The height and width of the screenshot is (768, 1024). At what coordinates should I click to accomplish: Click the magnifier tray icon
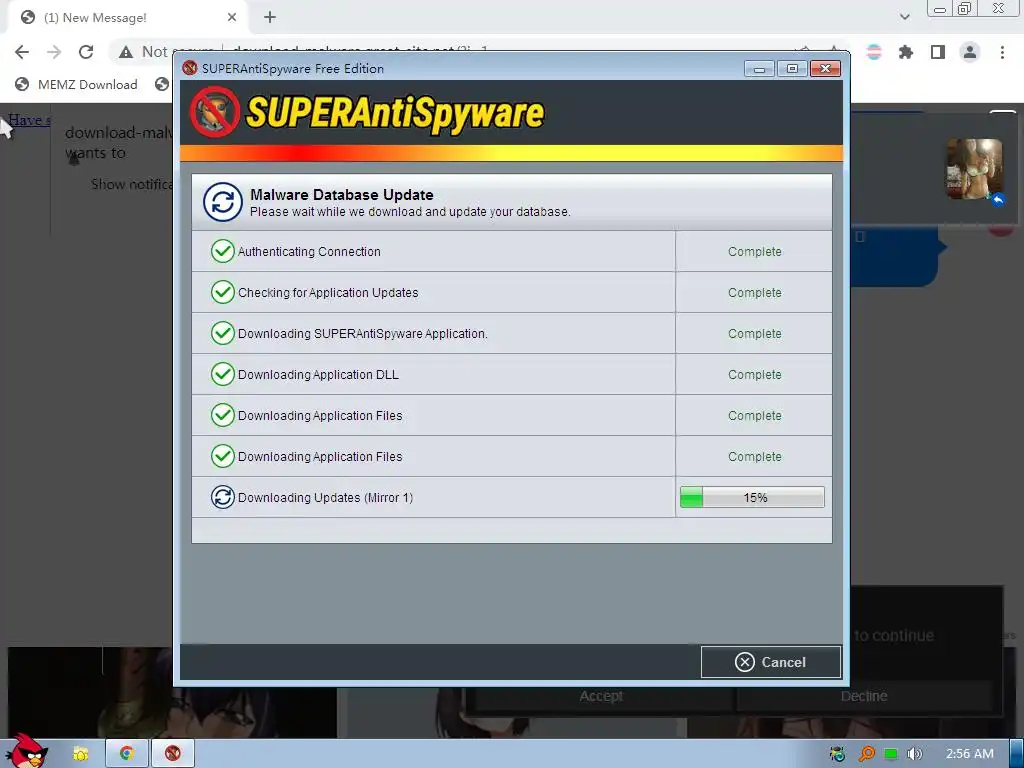click(867, 754)
